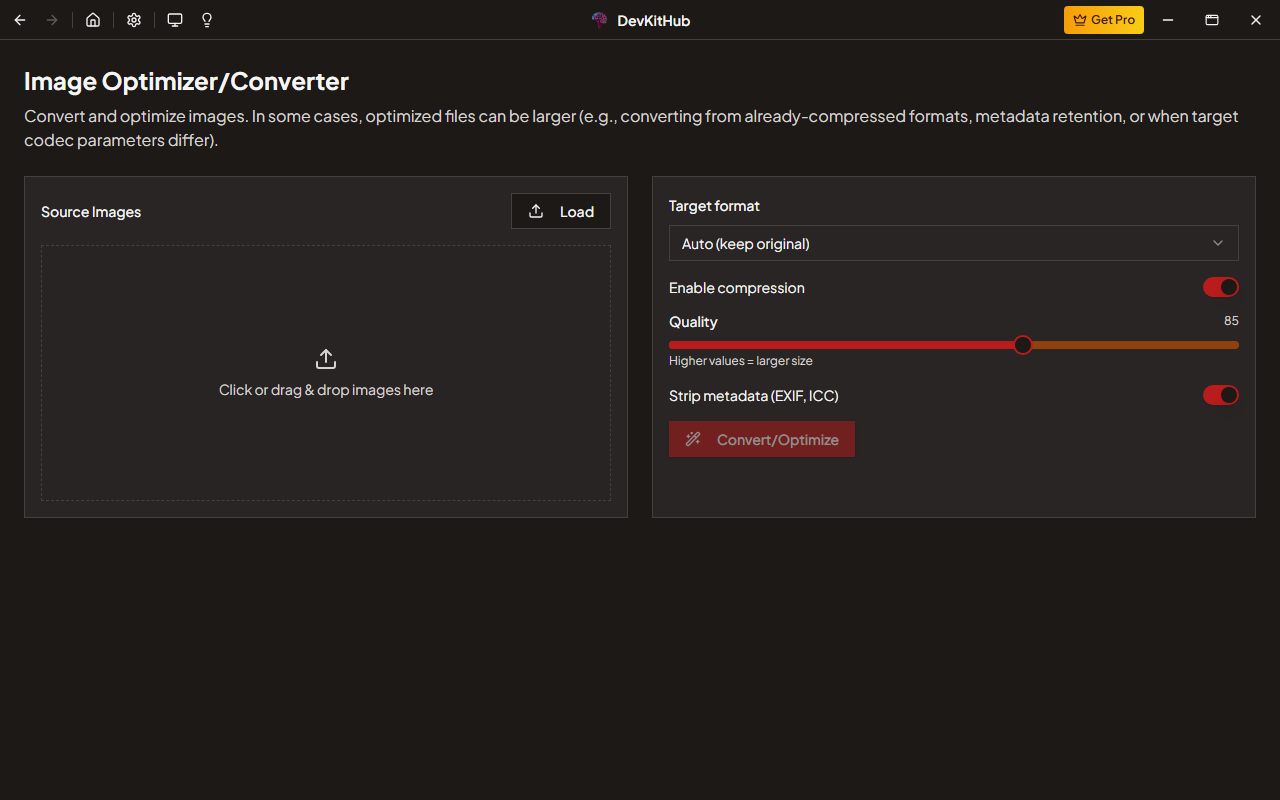The image size is (1280, 800).
Task: Click the monitor display icon
Action: pyautogui.click(x=175, y=20)
